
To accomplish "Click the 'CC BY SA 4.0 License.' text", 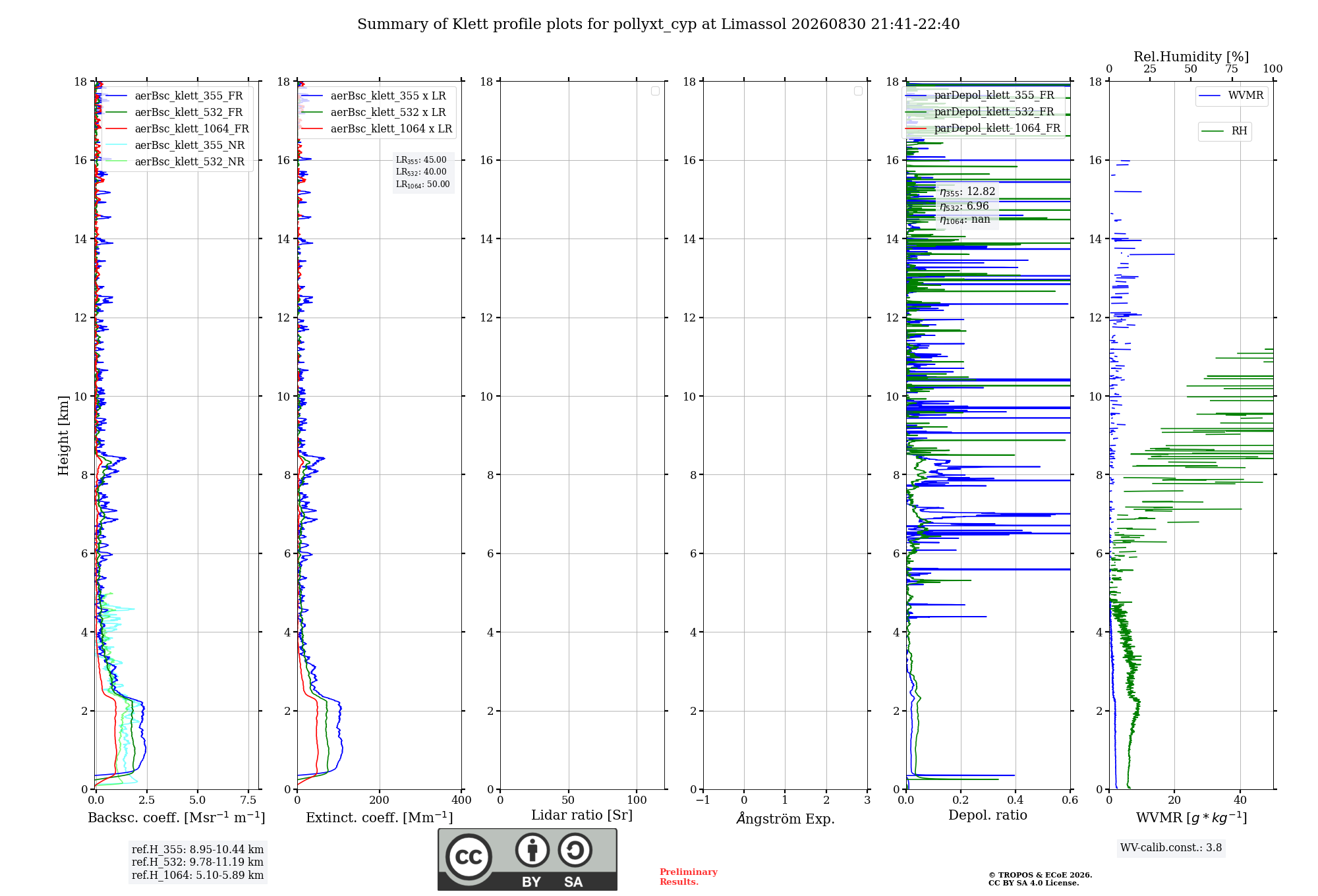I will [1034, 883].
